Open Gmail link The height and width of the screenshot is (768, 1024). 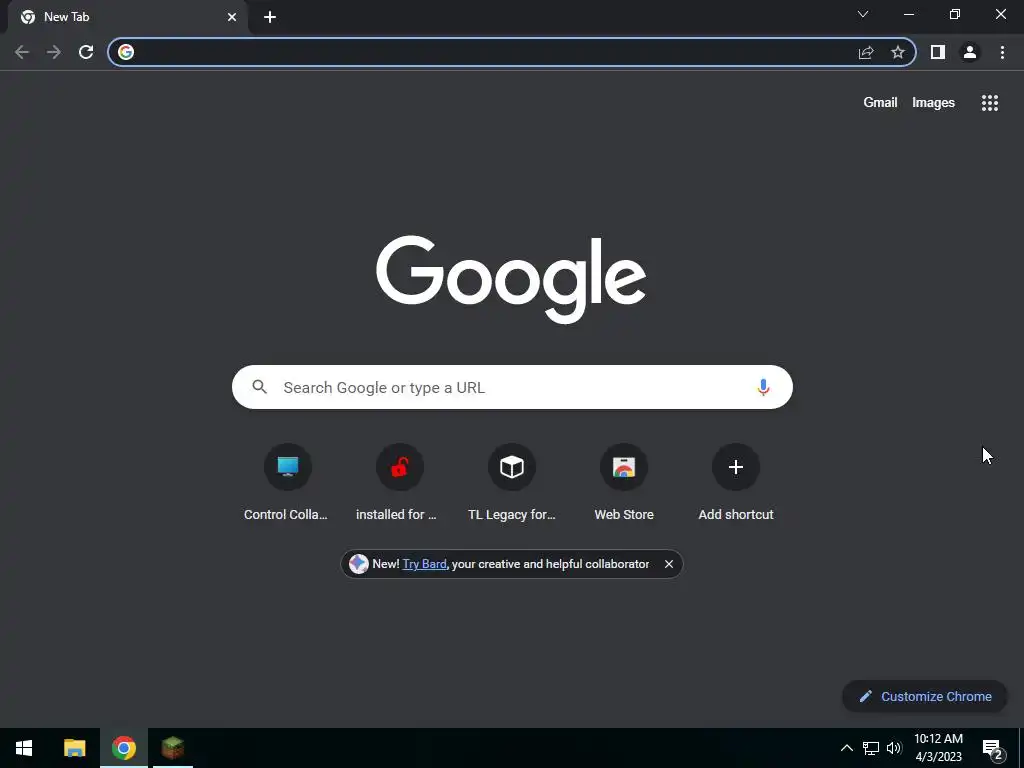880,103
